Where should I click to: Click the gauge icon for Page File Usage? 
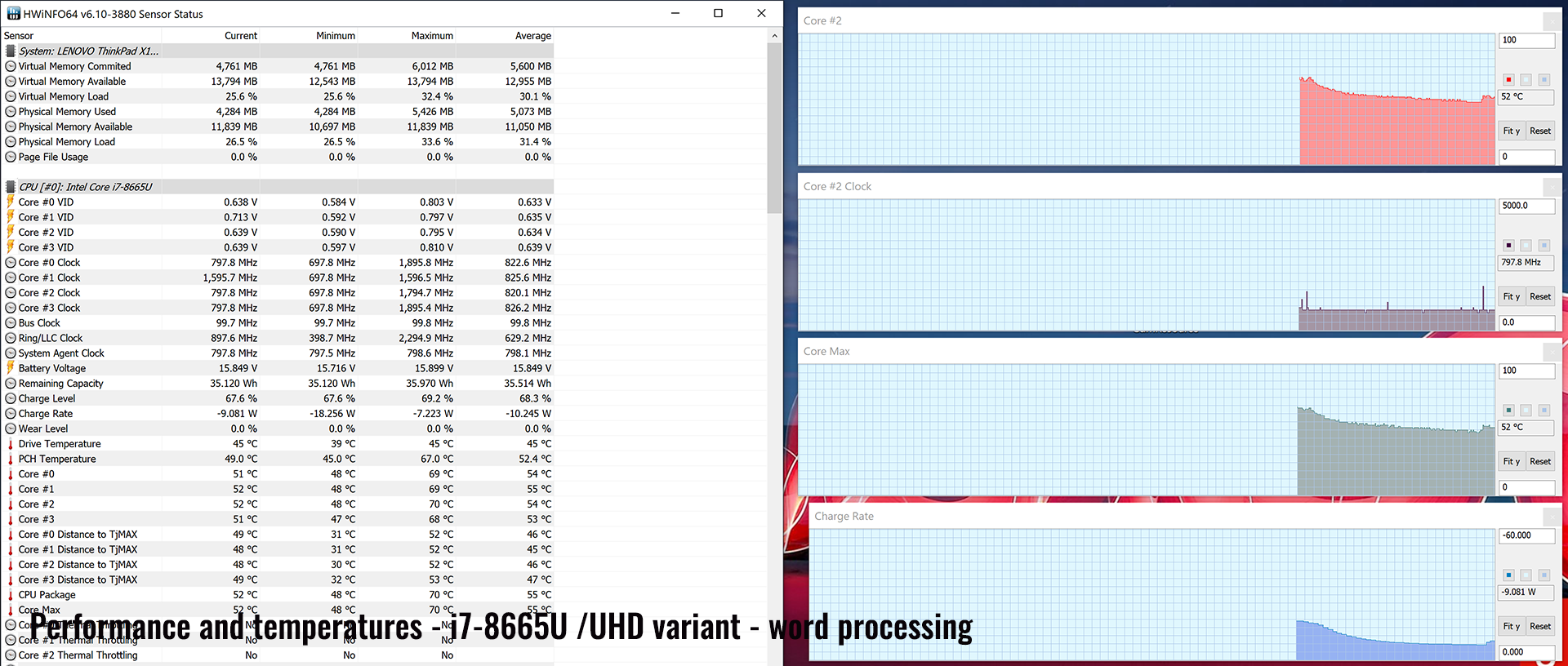point(11,157)
